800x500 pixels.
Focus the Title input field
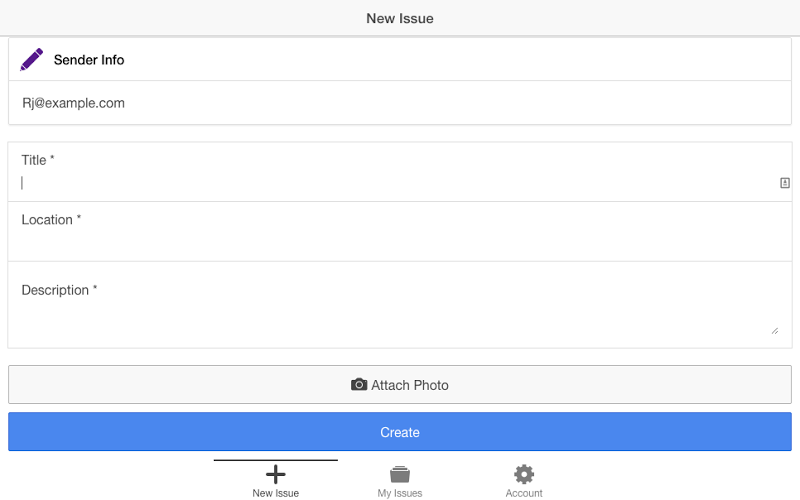[x=399, y=183]
